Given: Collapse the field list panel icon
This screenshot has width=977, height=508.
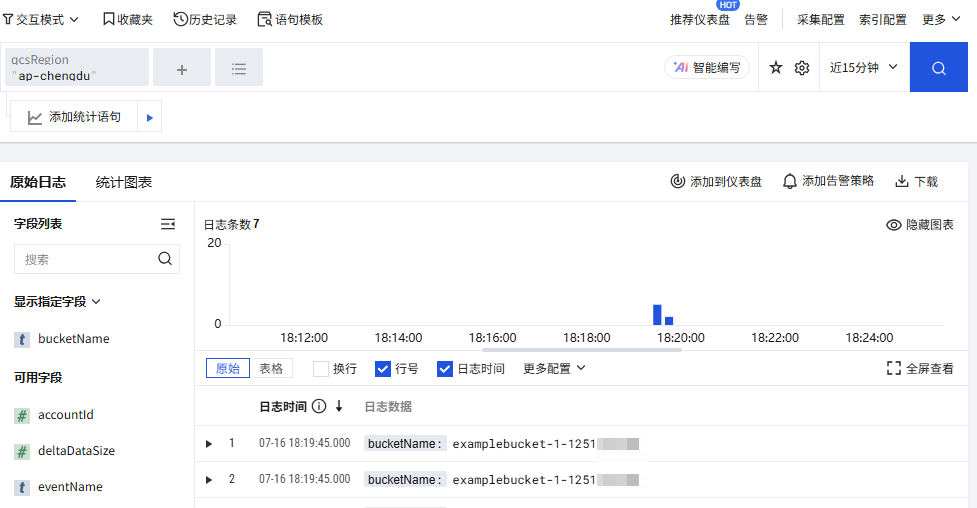Looking at the screenshot, I should (x=168, y=224).
